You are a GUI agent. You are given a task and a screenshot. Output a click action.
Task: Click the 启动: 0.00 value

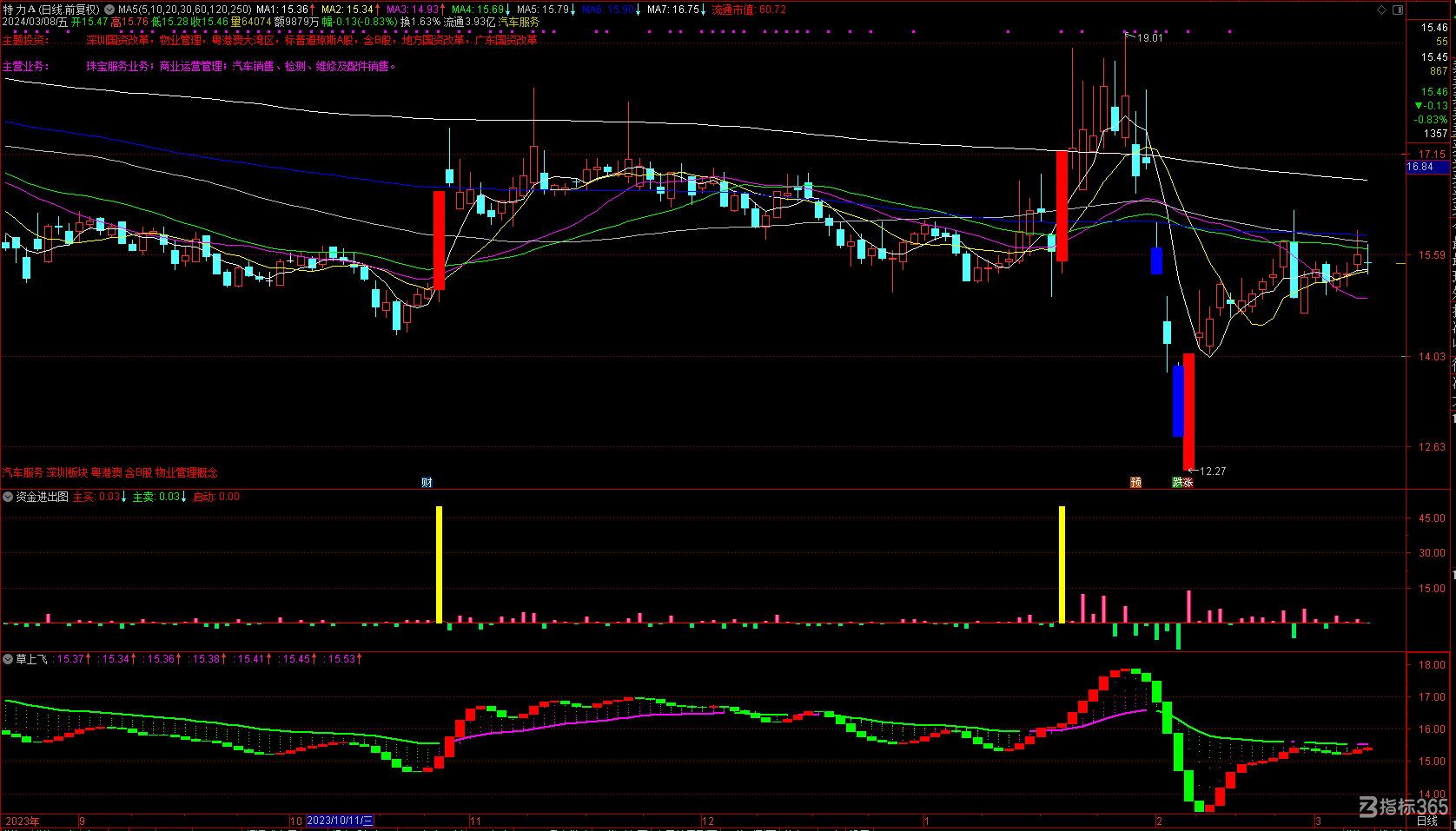(x=216, y=497)
